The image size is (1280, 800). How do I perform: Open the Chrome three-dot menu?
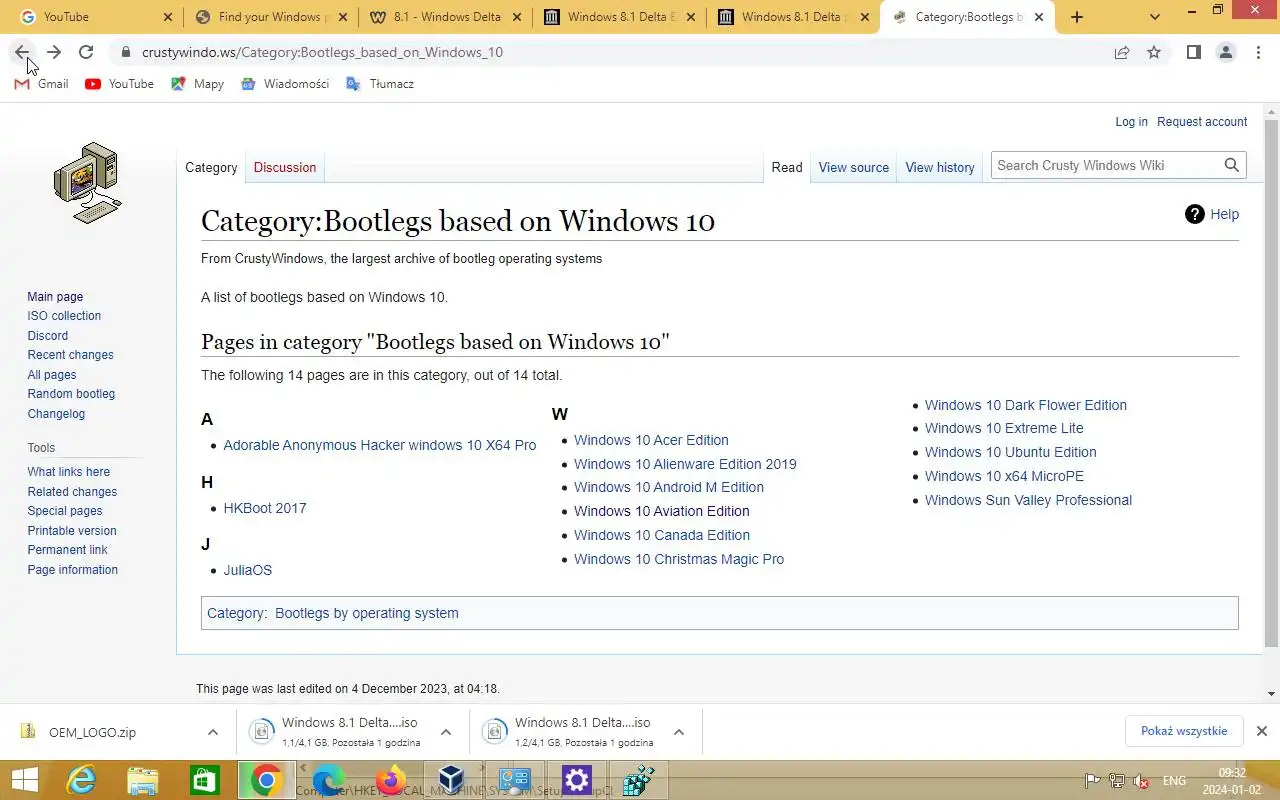(1258, 52)
